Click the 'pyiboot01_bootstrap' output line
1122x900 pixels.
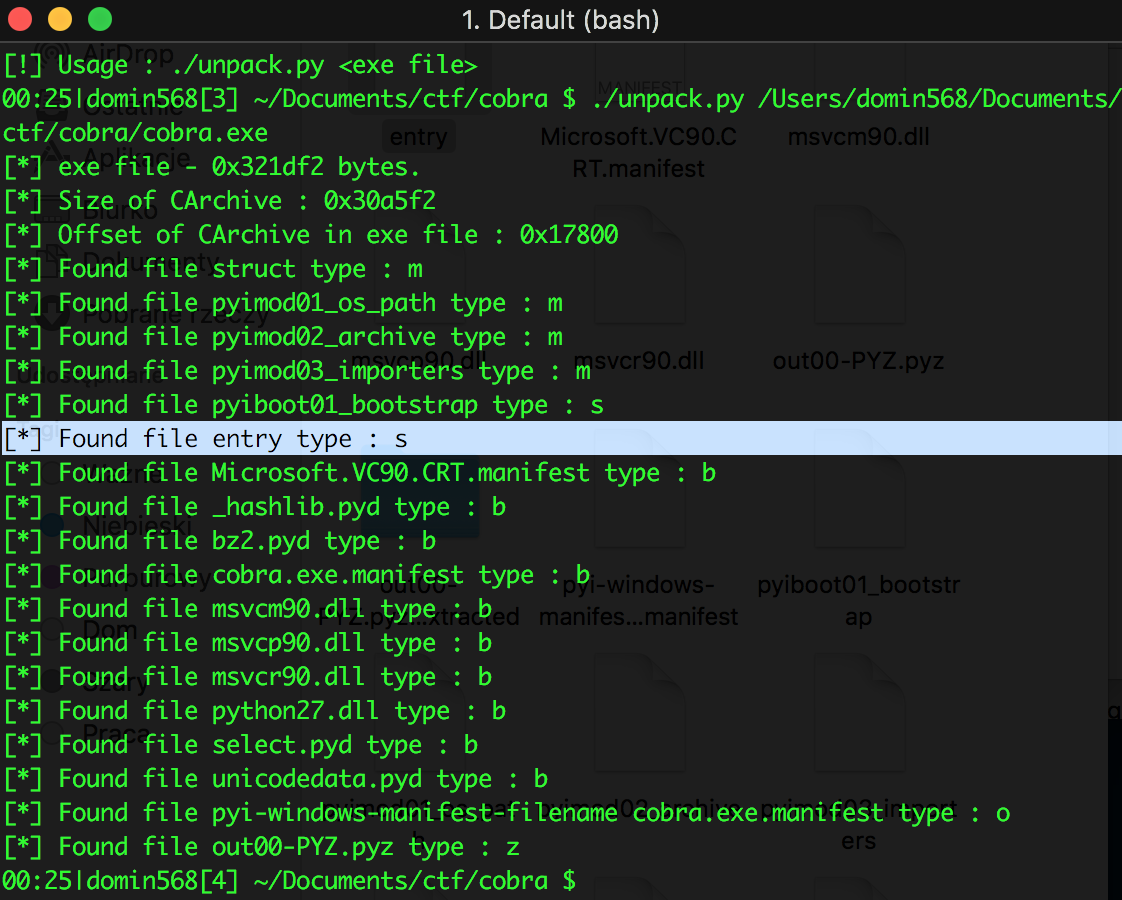tap(303, 405)
